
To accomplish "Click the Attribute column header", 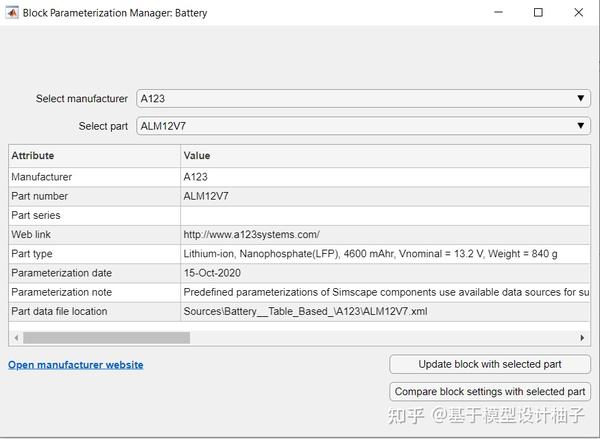I will (94, 156).
